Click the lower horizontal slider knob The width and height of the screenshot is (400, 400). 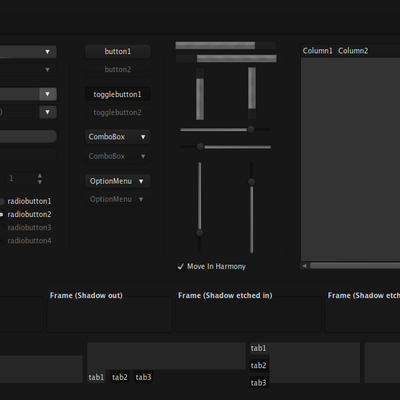(x=200, y=147)
